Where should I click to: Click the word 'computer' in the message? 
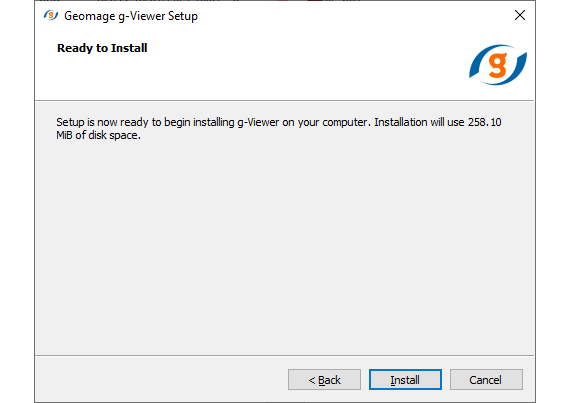(345, 122)
